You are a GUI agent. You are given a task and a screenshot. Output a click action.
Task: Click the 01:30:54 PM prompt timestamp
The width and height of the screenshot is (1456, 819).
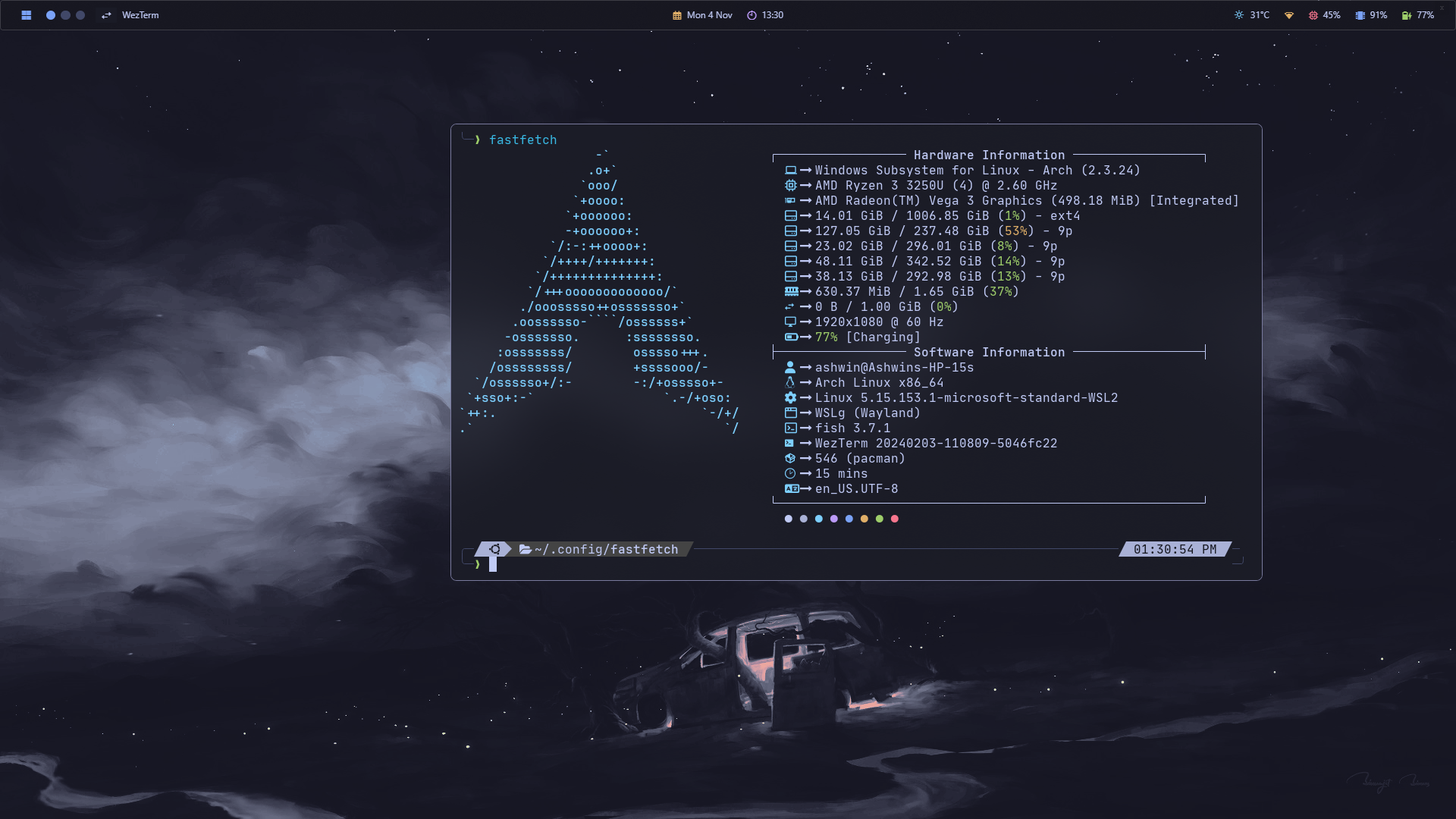tap(1175, 549)
